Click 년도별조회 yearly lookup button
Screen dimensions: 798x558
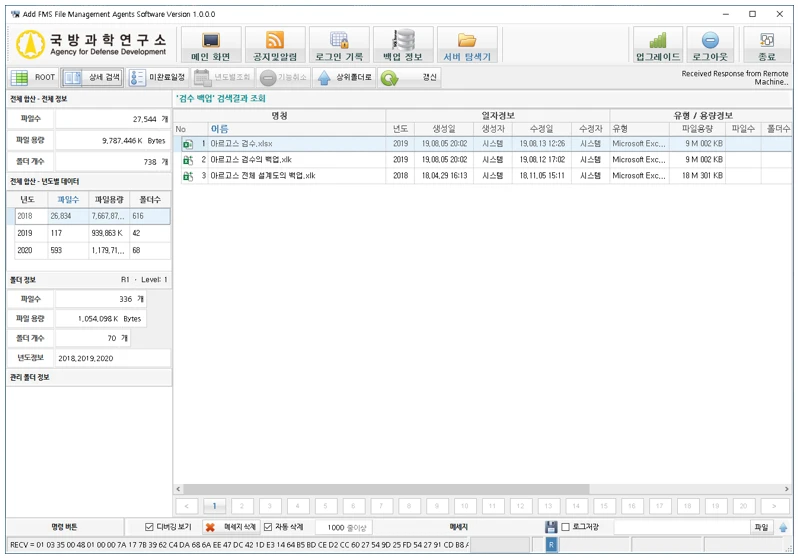click(222, 77)
